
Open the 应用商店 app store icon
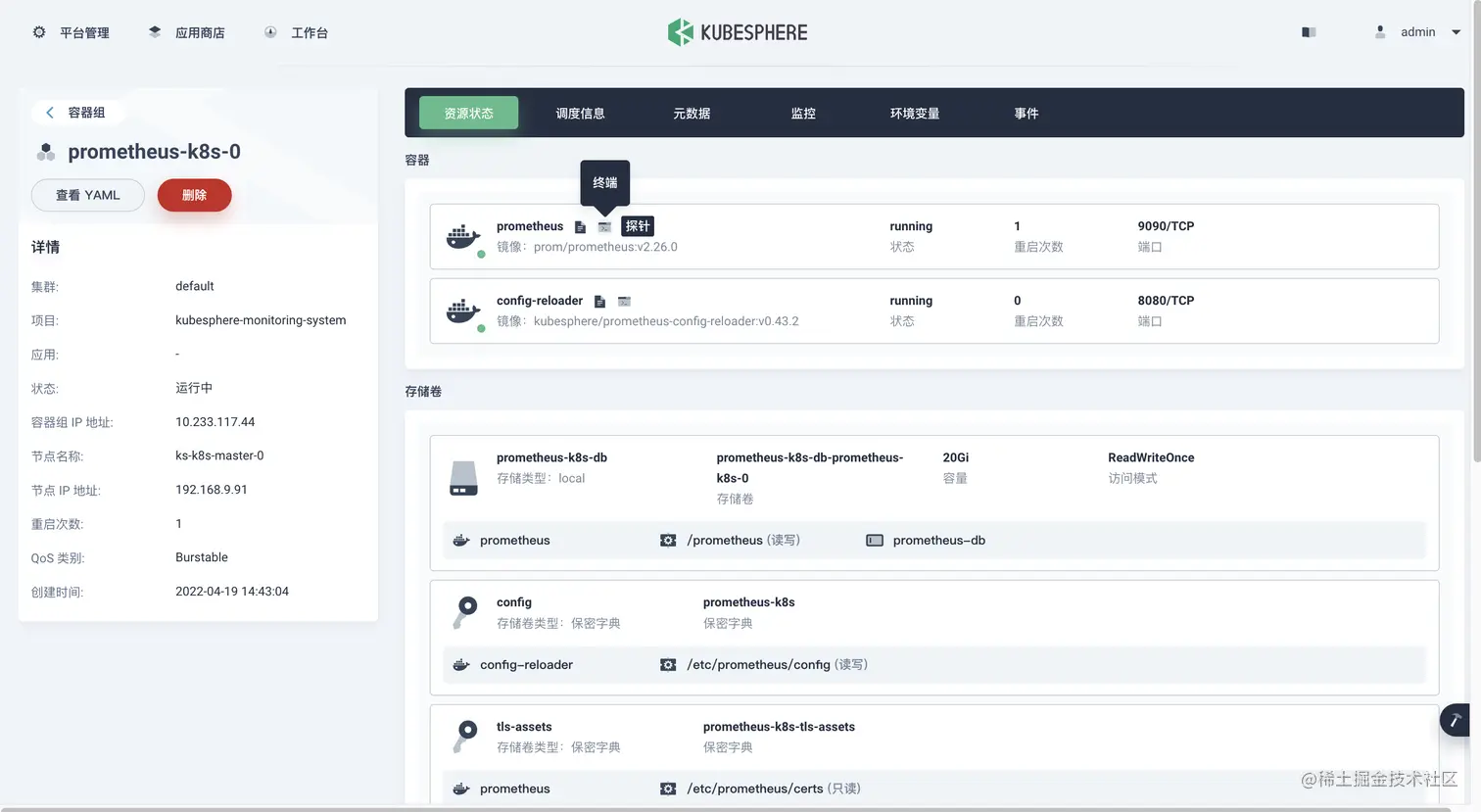click(155, 32)
